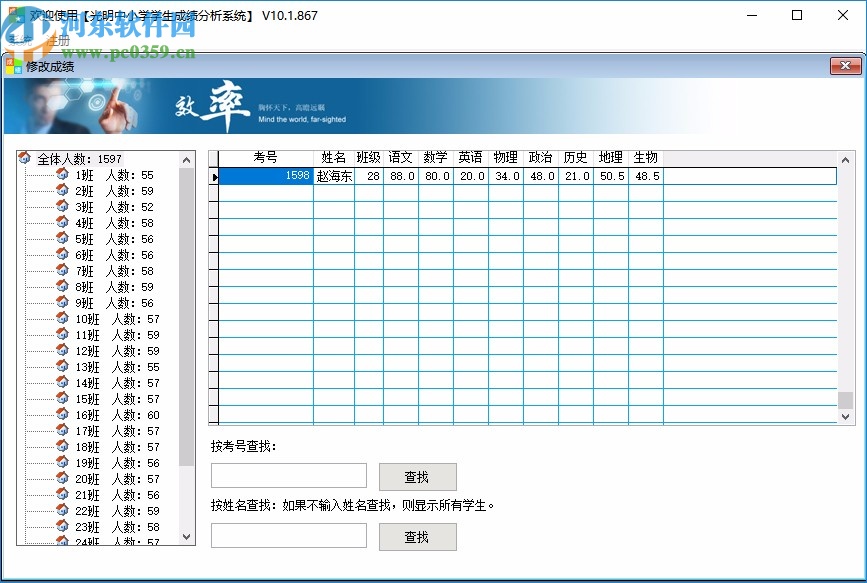This screenshot has width=867, height=583.
Task: Click the application icon in the main title bar
Action: click(14, 15)
